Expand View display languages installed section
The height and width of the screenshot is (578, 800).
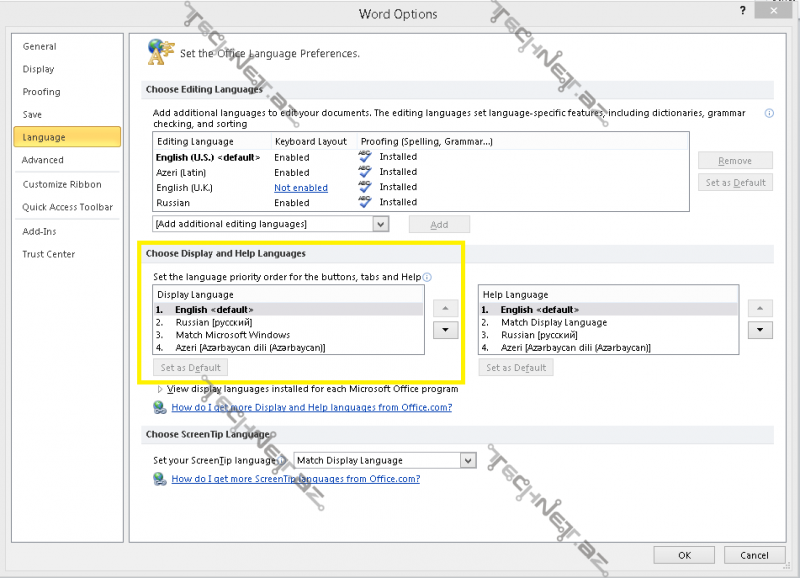(159, 389)
